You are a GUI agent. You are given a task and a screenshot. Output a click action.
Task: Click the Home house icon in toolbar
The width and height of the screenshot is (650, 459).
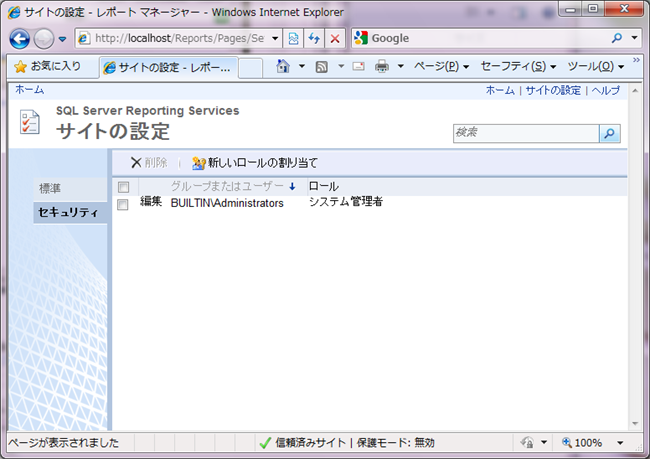click(283, 66)
